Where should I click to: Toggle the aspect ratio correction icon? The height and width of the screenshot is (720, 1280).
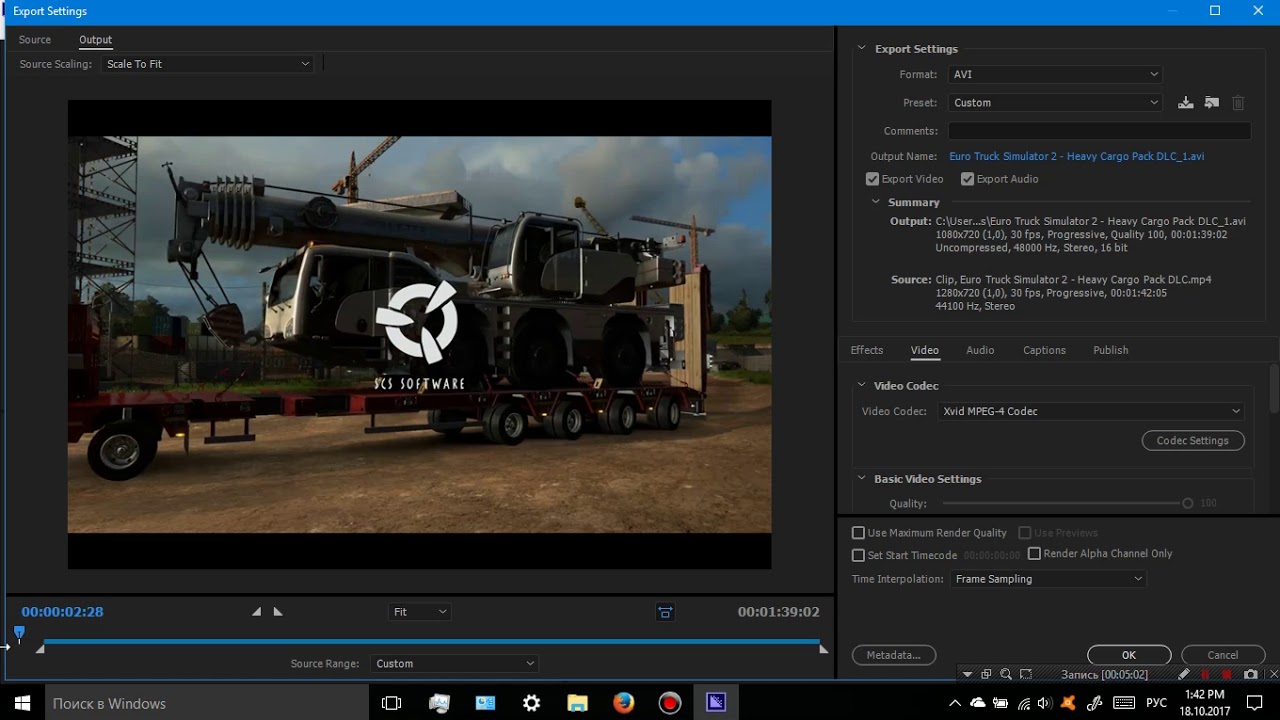[665, 612]
